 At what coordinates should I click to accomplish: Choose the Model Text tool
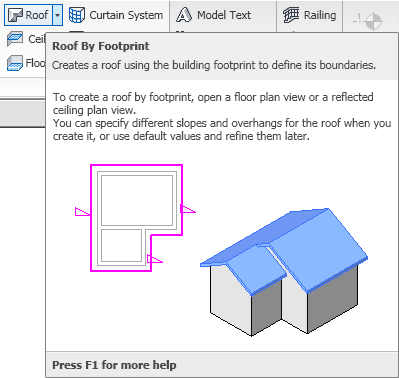(x=214, y=15)
